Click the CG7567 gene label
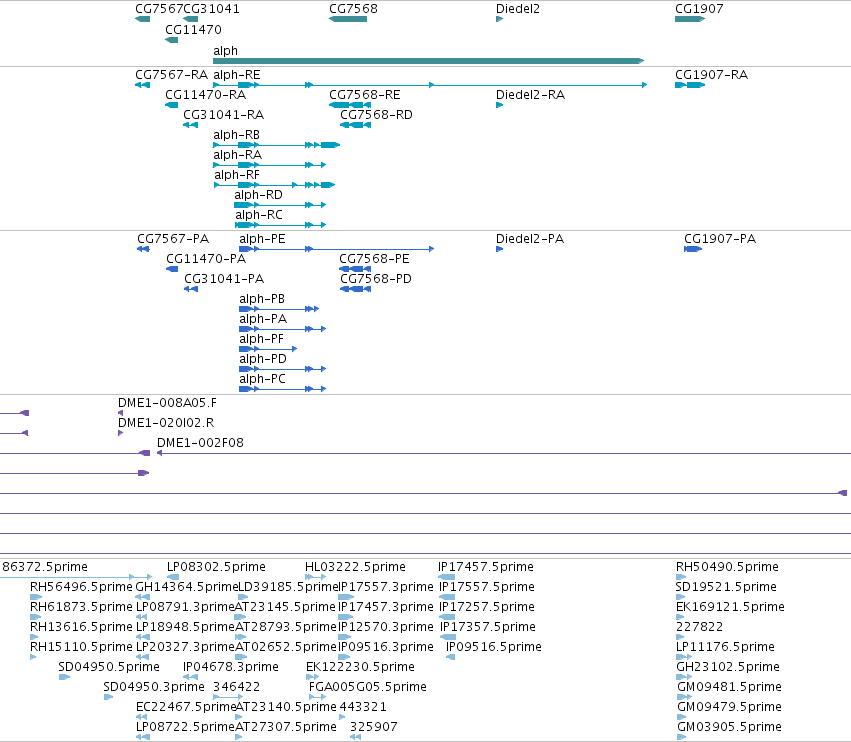 [159, 9]
